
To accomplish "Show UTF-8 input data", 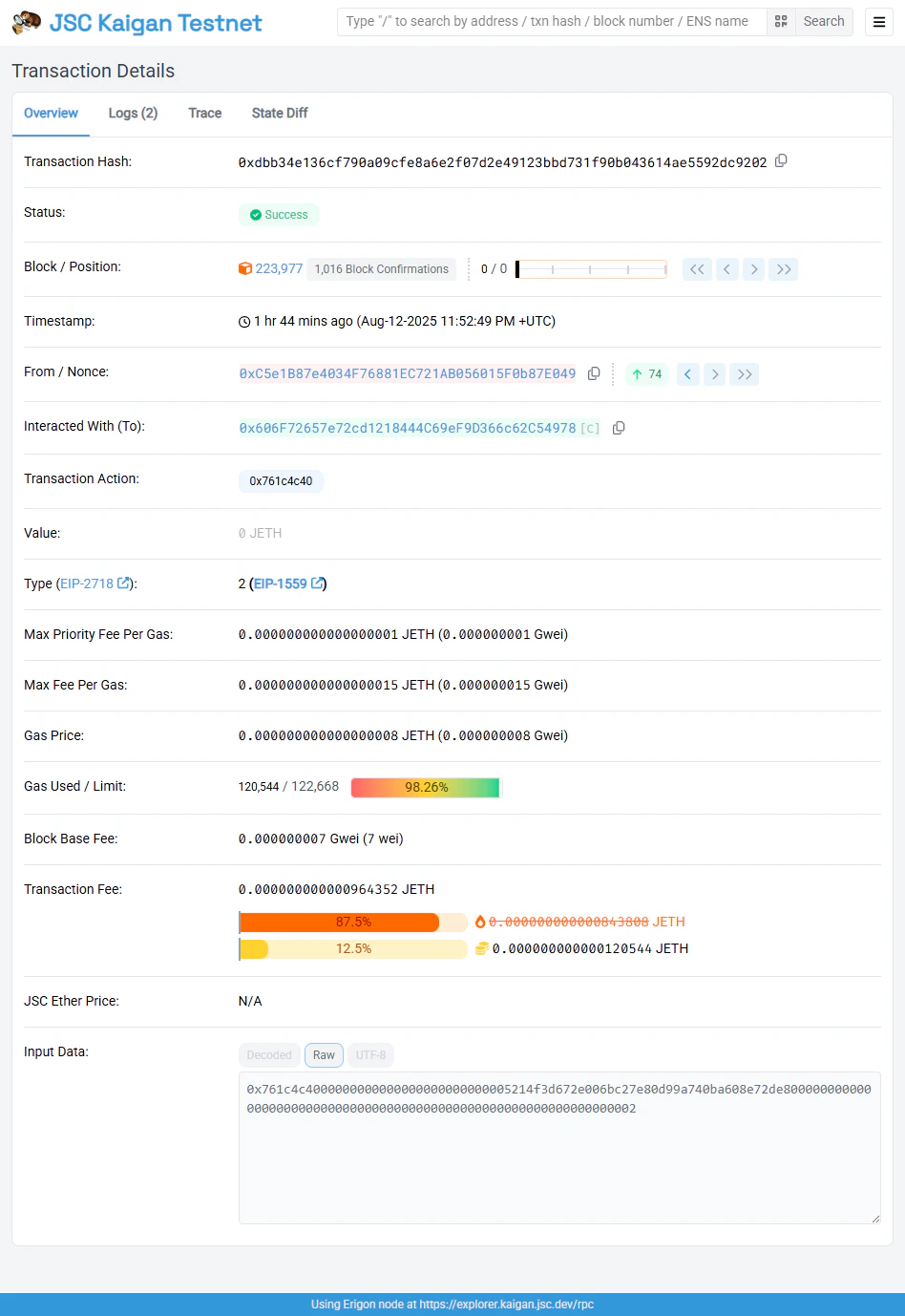I will (370, 1055).
